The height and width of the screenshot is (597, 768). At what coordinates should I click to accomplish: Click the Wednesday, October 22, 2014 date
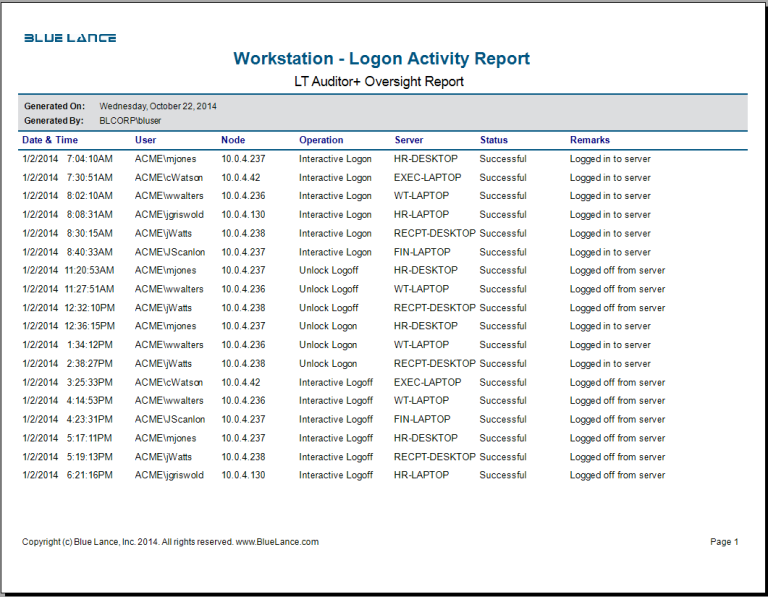pos(158,106)
